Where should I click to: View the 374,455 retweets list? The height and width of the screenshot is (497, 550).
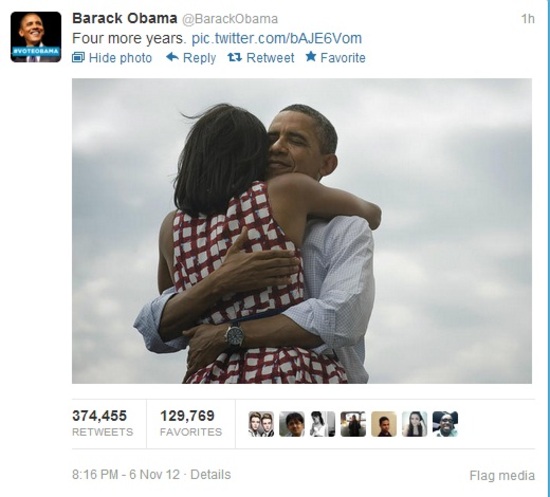pyautogui.click(x=103, y=424)
